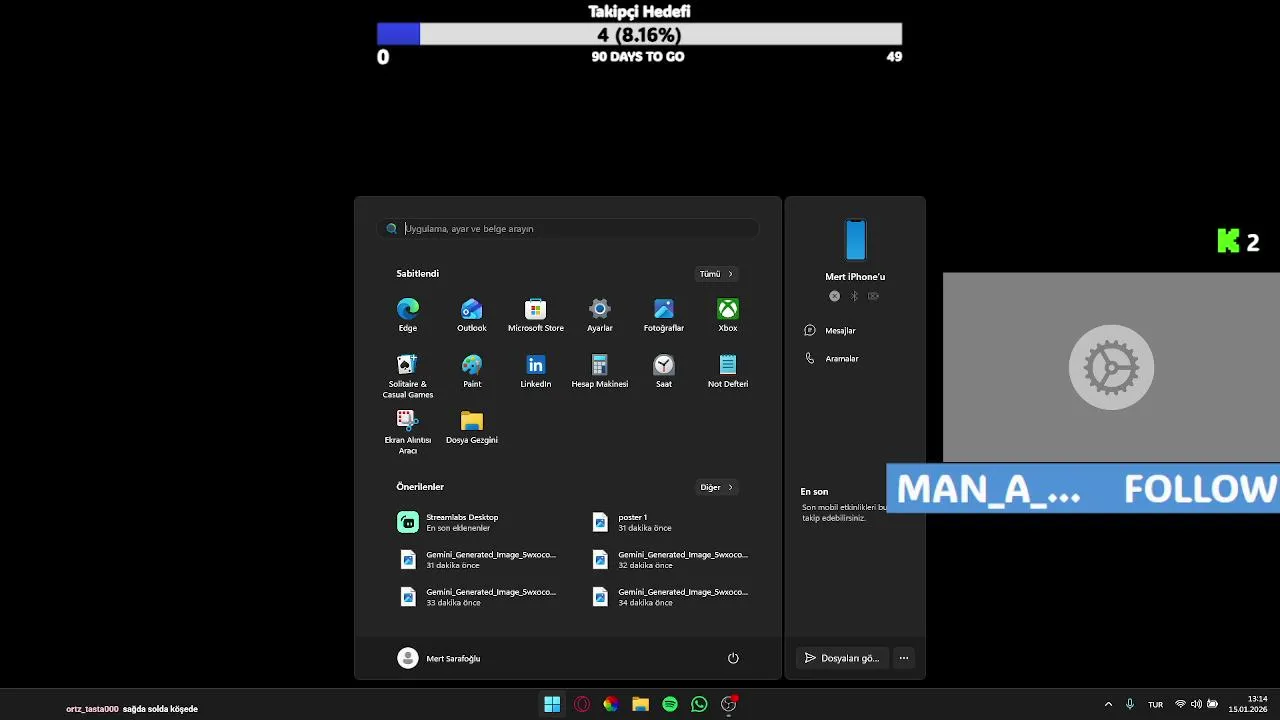Open Gemini image from 34 dakika önce
The height and width of the screenshot is (720, 1280).
668,597
